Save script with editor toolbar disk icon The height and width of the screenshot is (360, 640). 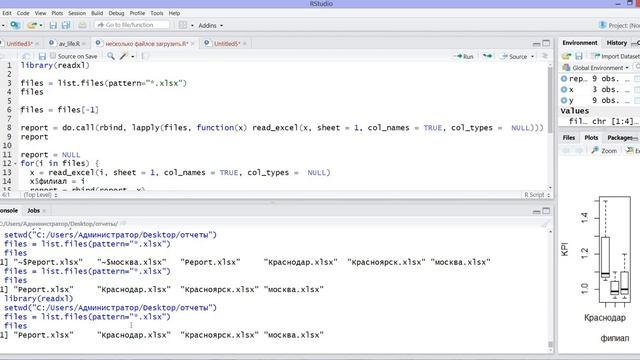tap(42, 56)
